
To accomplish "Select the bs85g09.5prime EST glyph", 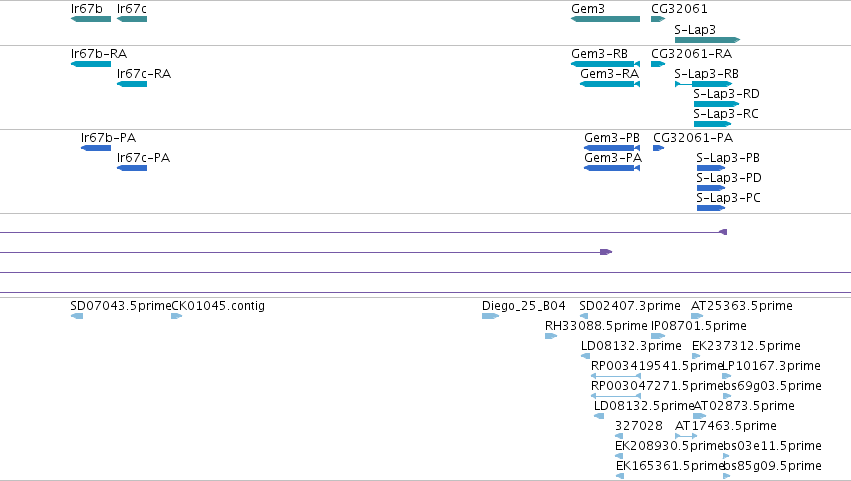I will click(727, 476).
